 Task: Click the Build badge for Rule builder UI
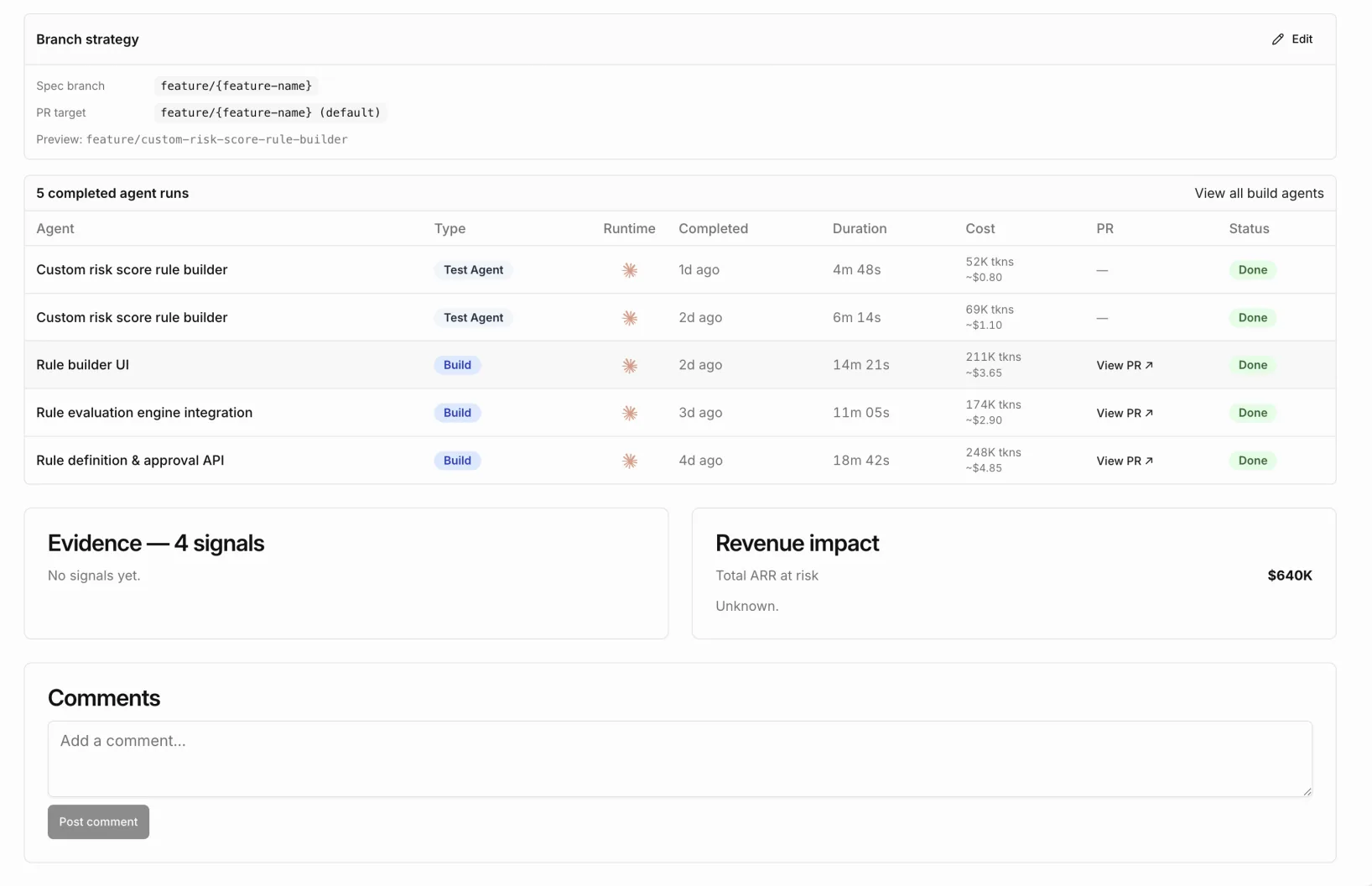click(x=457, y=365)
